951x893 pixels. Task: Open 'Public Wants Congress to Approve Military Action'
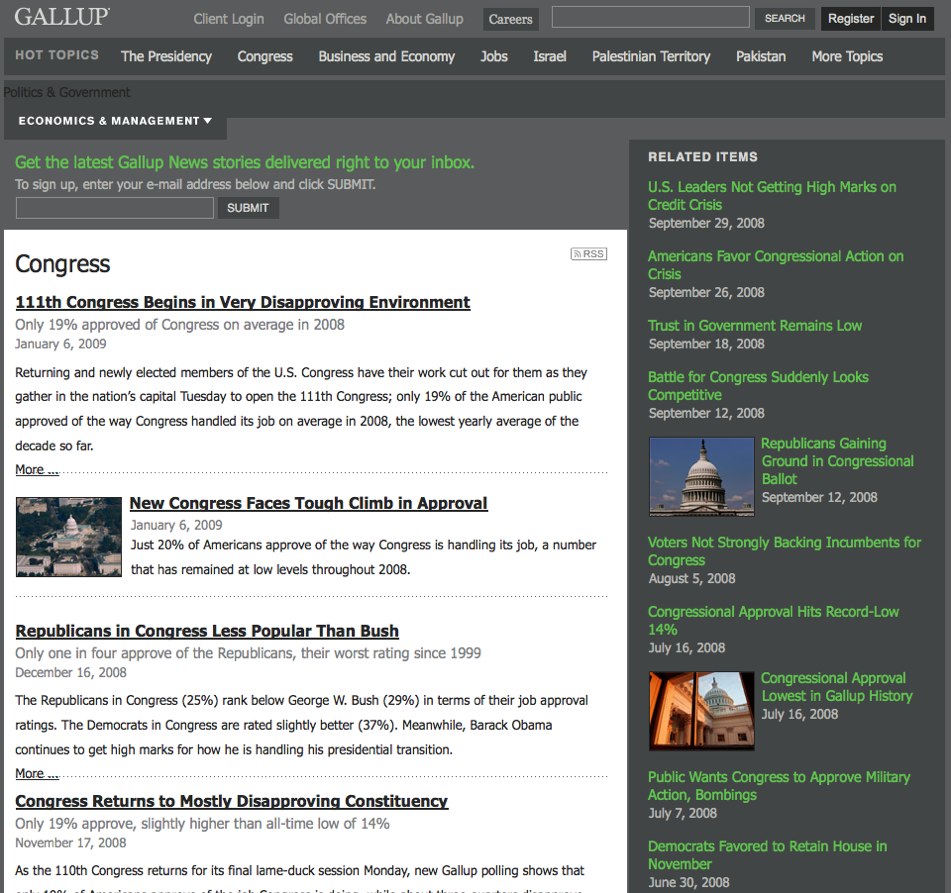click(x=779, y=786)
